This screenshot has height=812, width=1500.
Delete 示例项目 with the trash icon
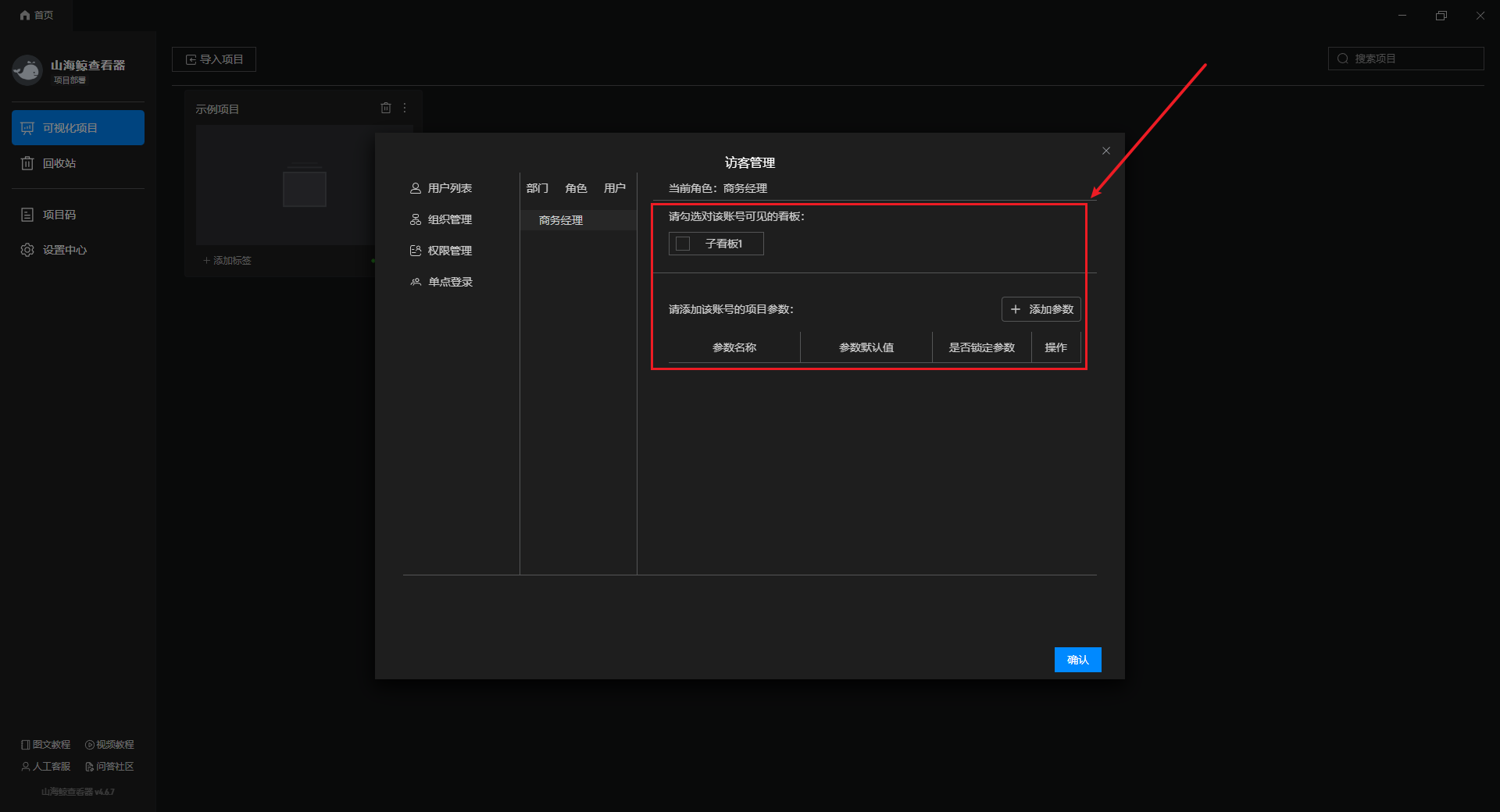[x=385, y=109]
